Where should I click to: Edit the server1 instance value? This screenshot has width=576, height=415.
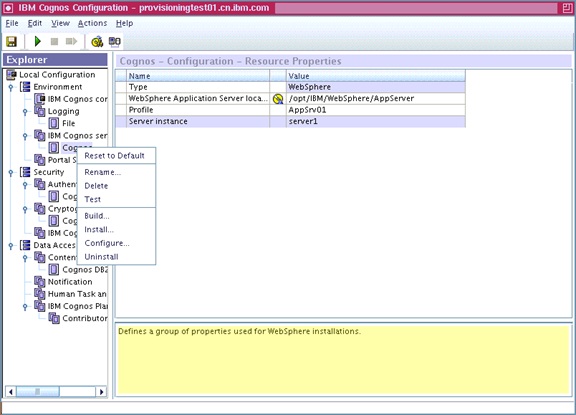(375, 121)
